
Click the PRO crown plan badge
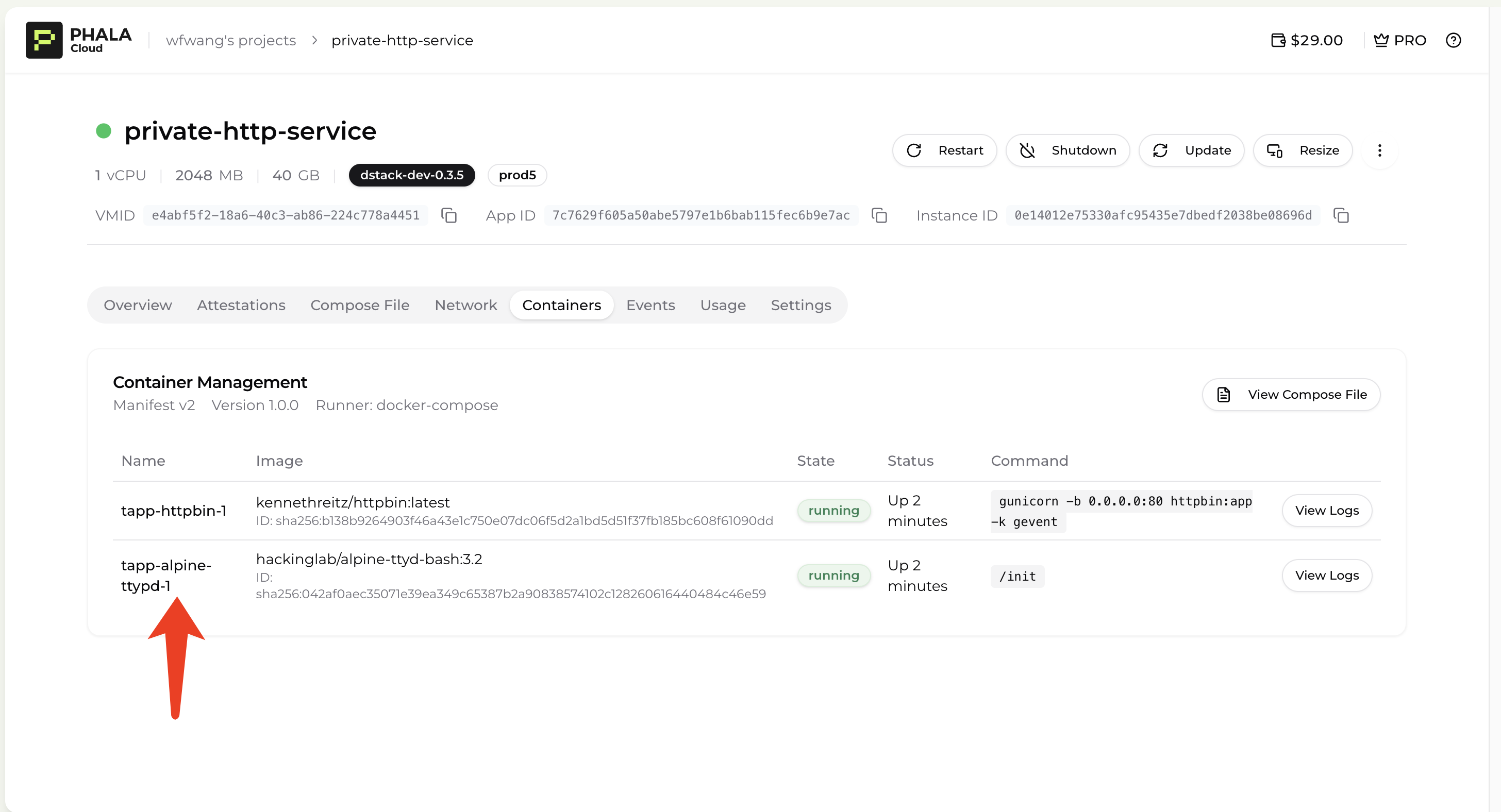pyautogui.click(x=1399, y=40)
